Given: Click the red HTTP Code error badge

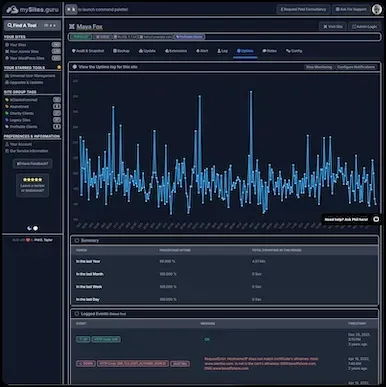Looking at the screenshot, I should 132,364.
